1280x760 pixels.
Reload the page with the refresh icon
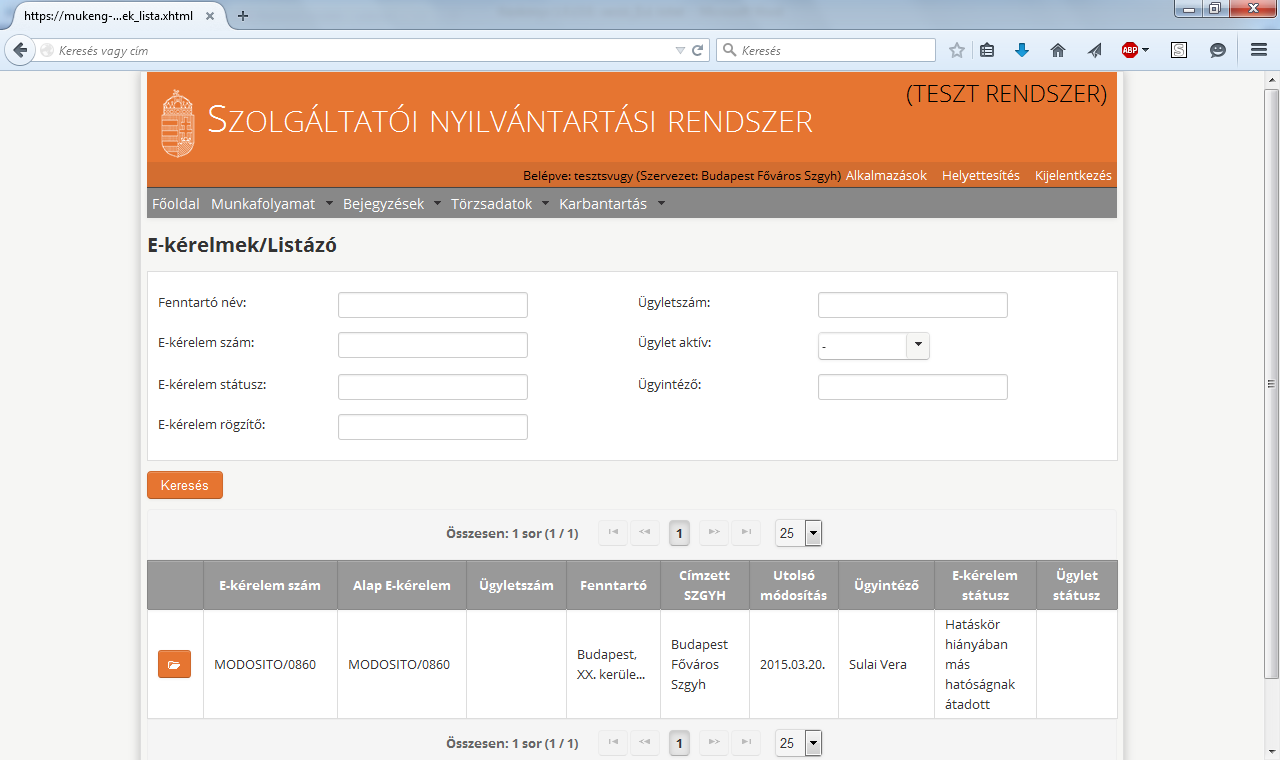[698, 50]
